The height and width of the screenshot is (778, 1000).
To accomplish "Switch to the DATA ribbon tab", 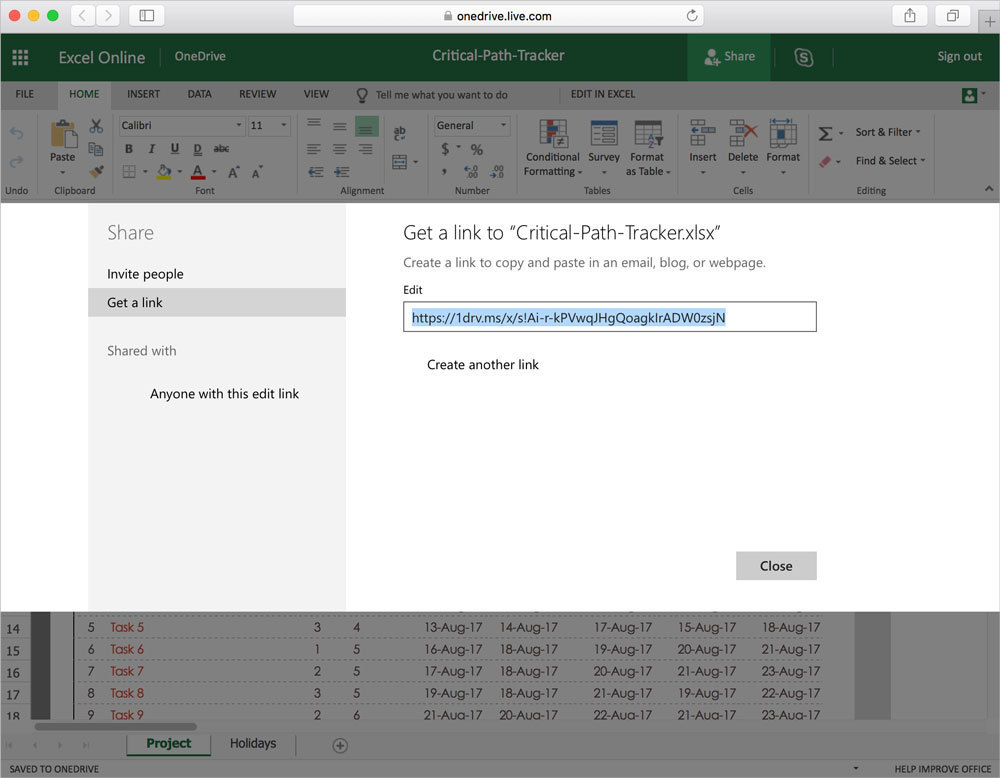I will [x=200, y=94].
